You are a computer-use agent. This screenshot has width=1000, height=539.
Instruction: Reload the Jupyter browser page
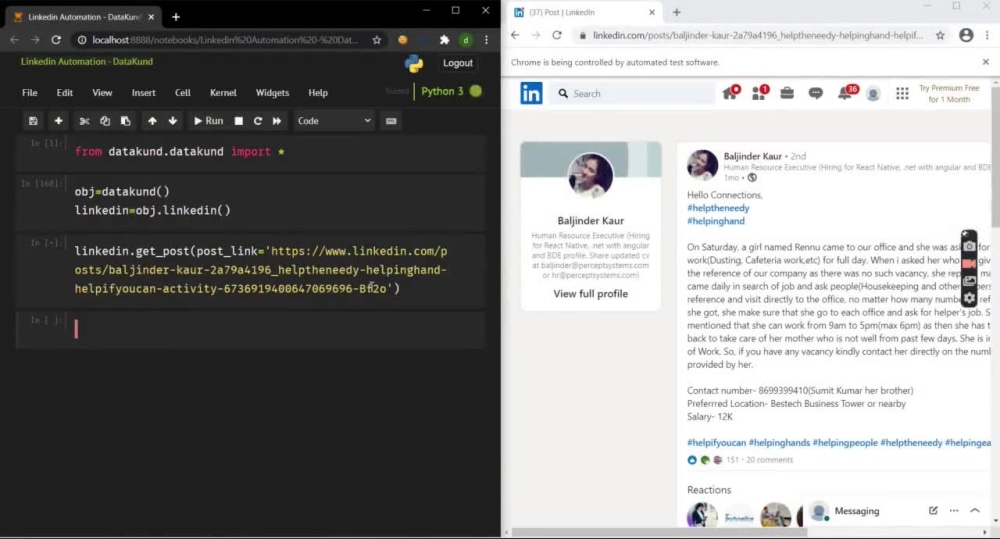click(56, 40)
